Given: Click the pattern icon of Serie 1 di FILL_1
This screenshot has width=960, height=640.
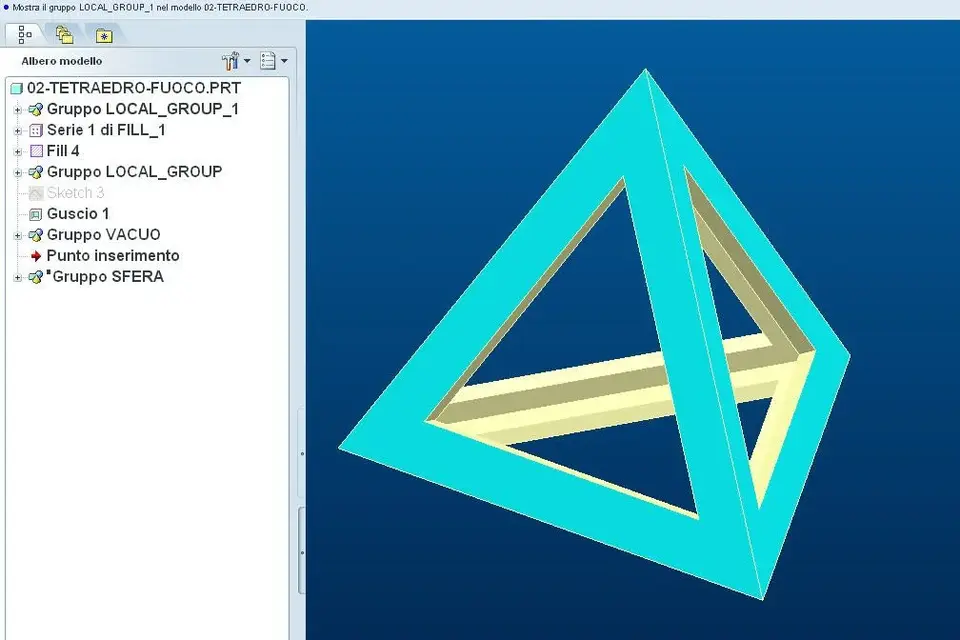Looking at the screenshot, I should click(x=36, y=130).
